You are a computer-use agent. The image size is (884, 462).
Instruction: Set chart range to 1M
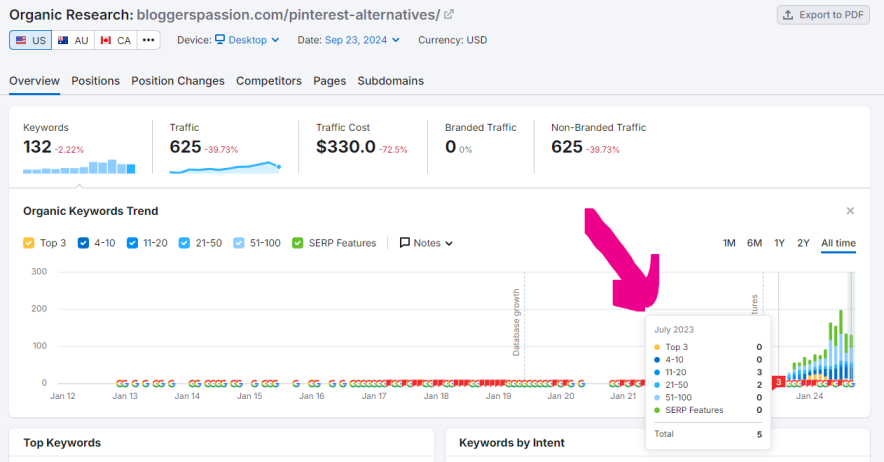pos(729,243)
